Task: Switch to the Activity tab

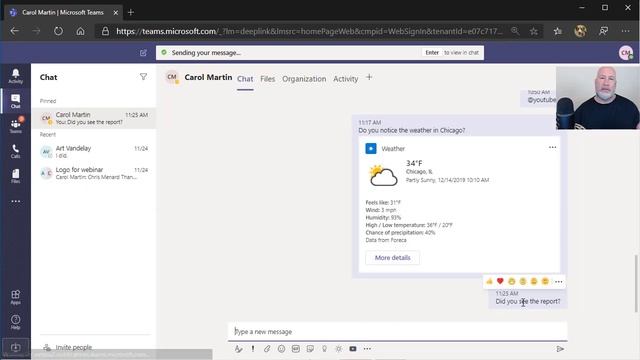Action: click(345, 79)
